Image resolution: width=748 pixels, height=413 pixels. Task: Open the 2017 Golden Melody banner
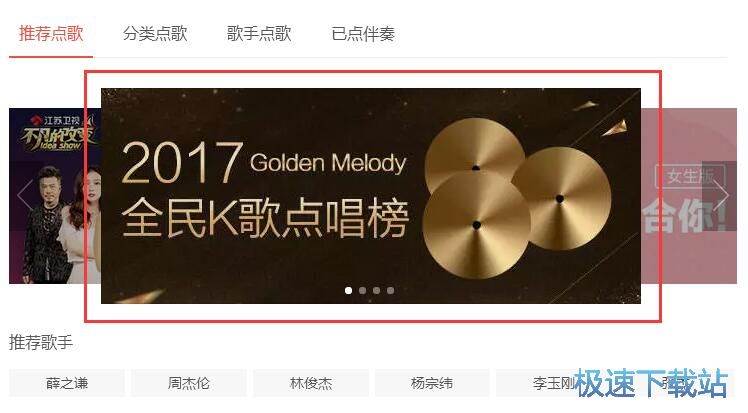pos(371,196)
